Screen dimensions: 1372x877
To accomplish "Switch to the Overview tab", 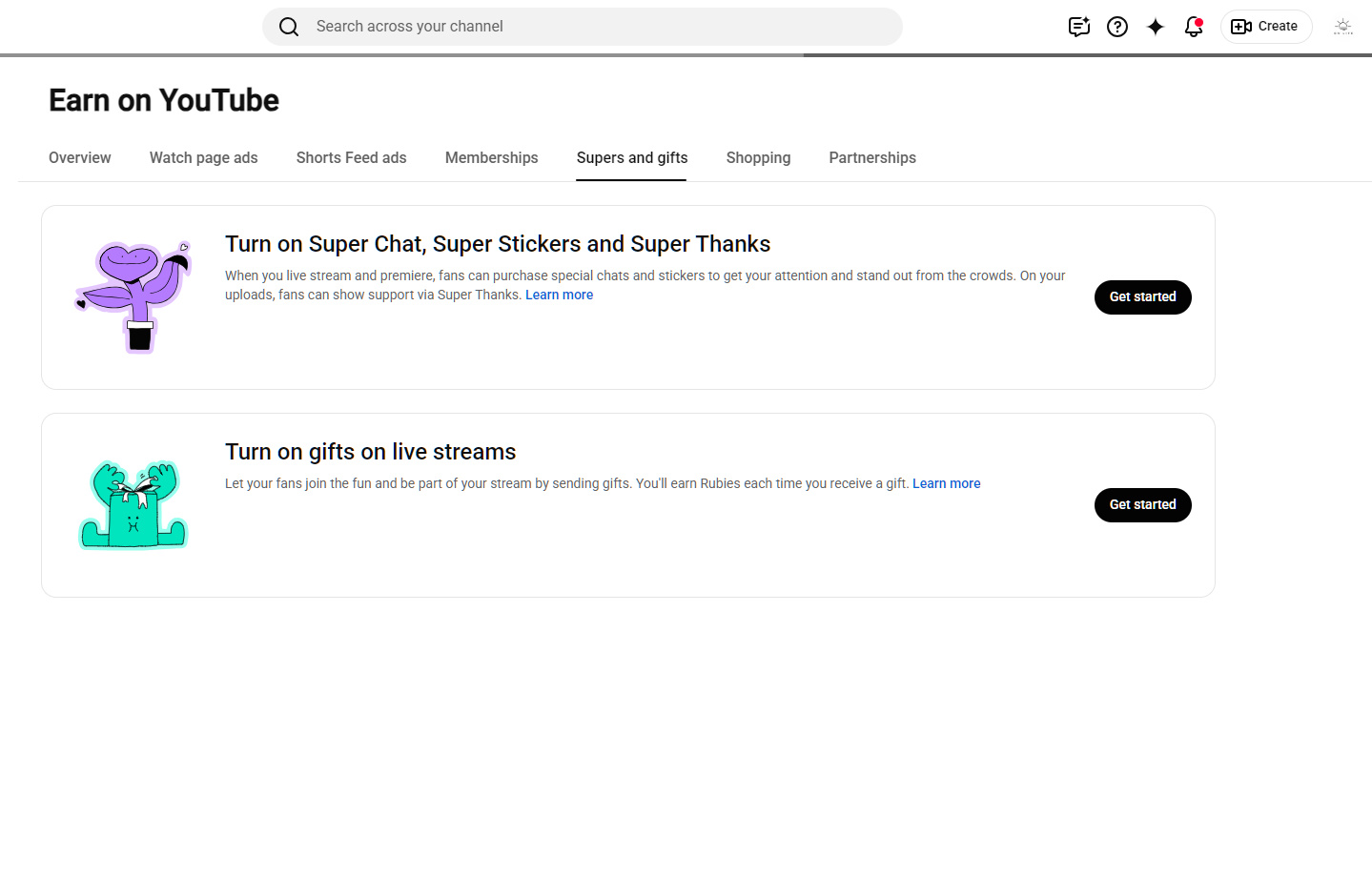I will pyautogui.click(x=80, y=158).
